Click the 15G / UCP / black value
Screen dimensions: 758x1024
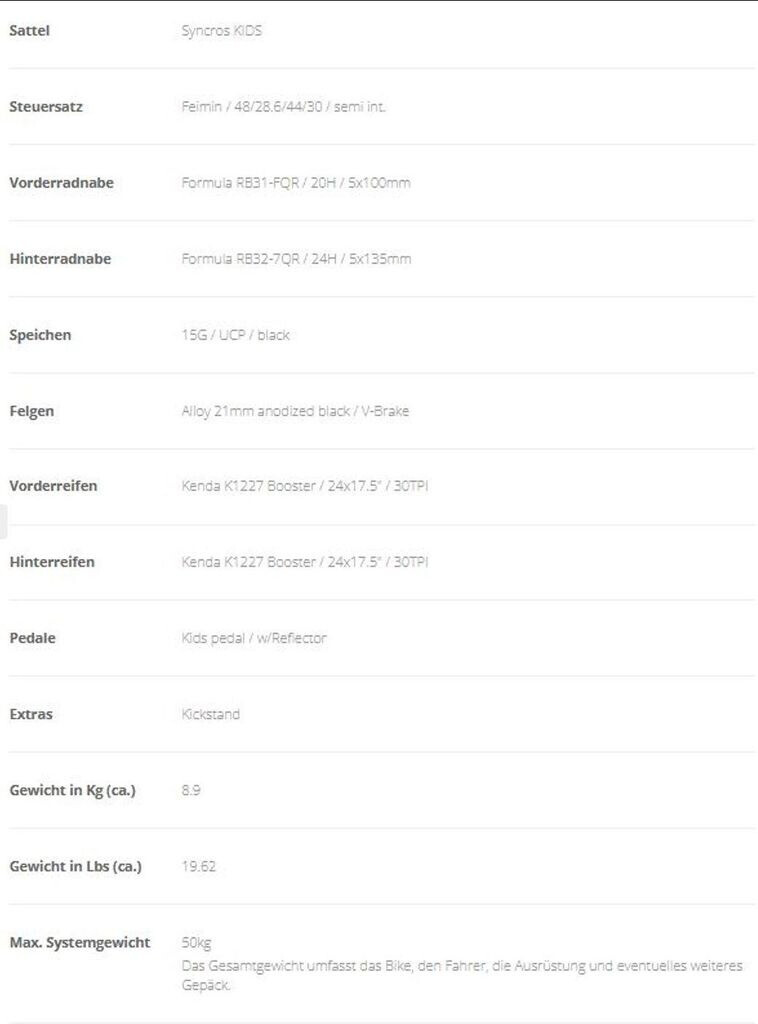[235, 335]
